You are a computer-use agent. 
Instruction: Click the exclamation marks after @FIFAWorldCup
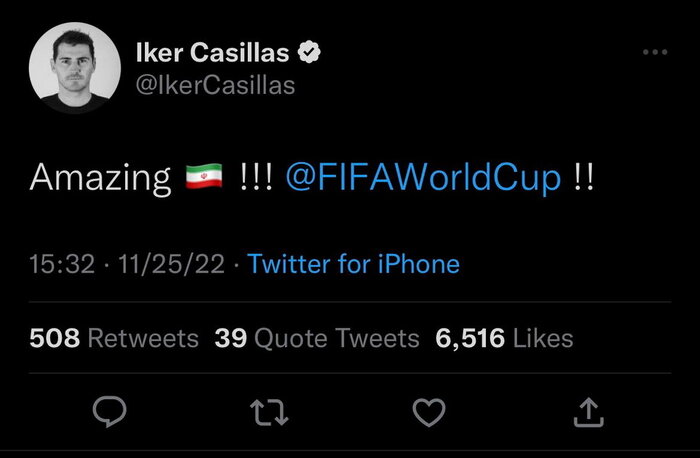pyautogui.click(x=585, y=179)
